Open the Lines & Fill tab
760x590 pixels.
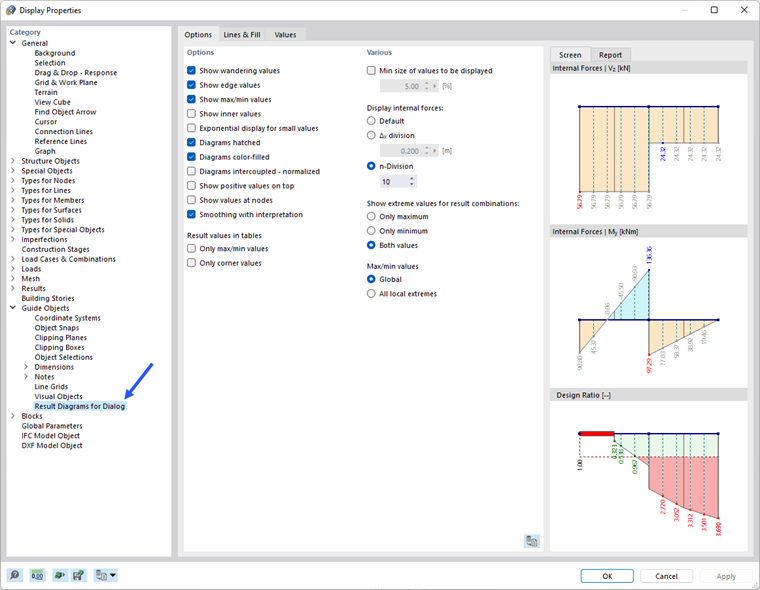coord(242,34)
